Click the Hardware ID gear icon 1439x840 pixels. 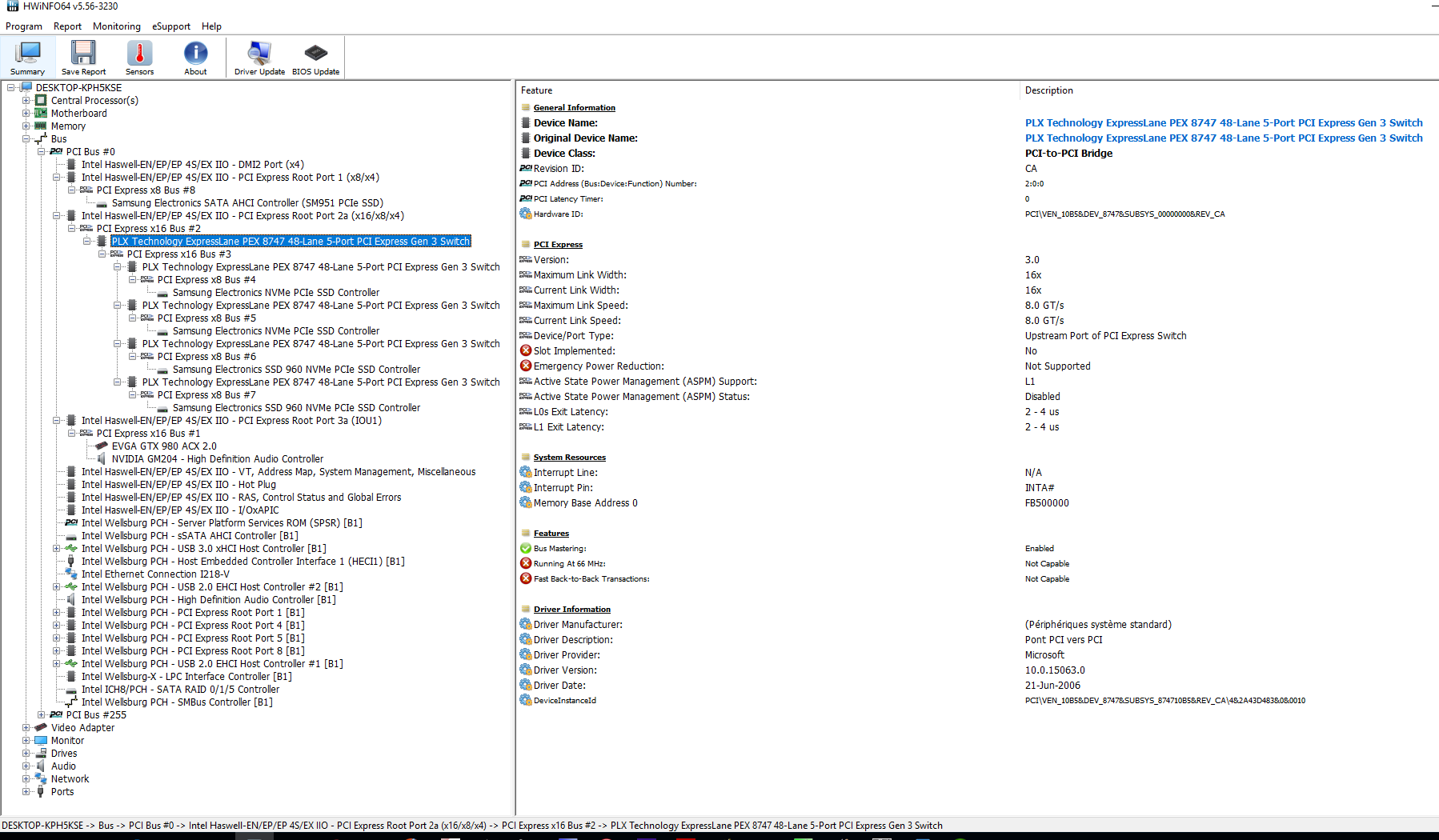(x=526, y=214)
